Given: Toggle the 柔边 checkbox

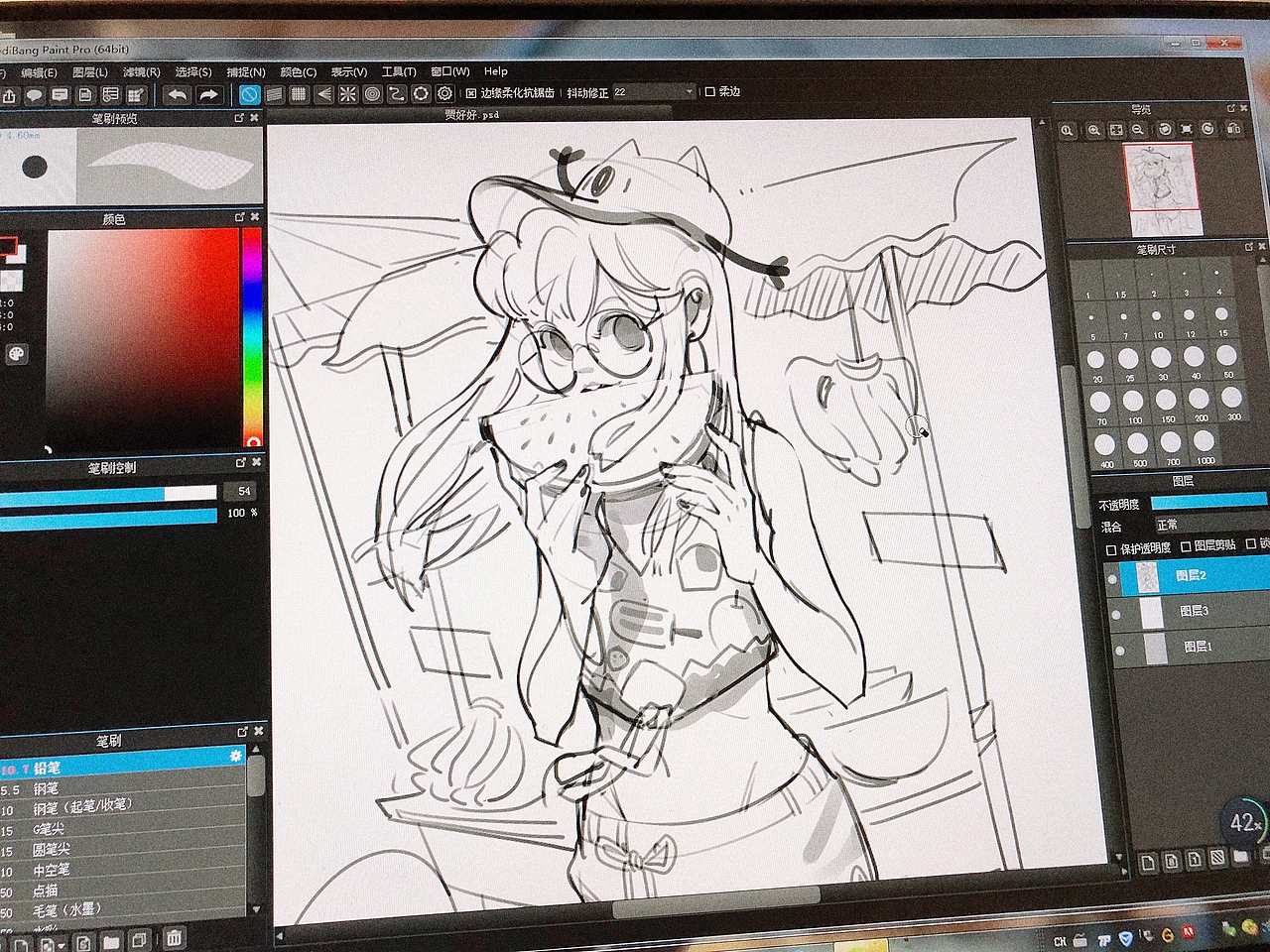Looking at the screenshot, I should tap(709, 91).
